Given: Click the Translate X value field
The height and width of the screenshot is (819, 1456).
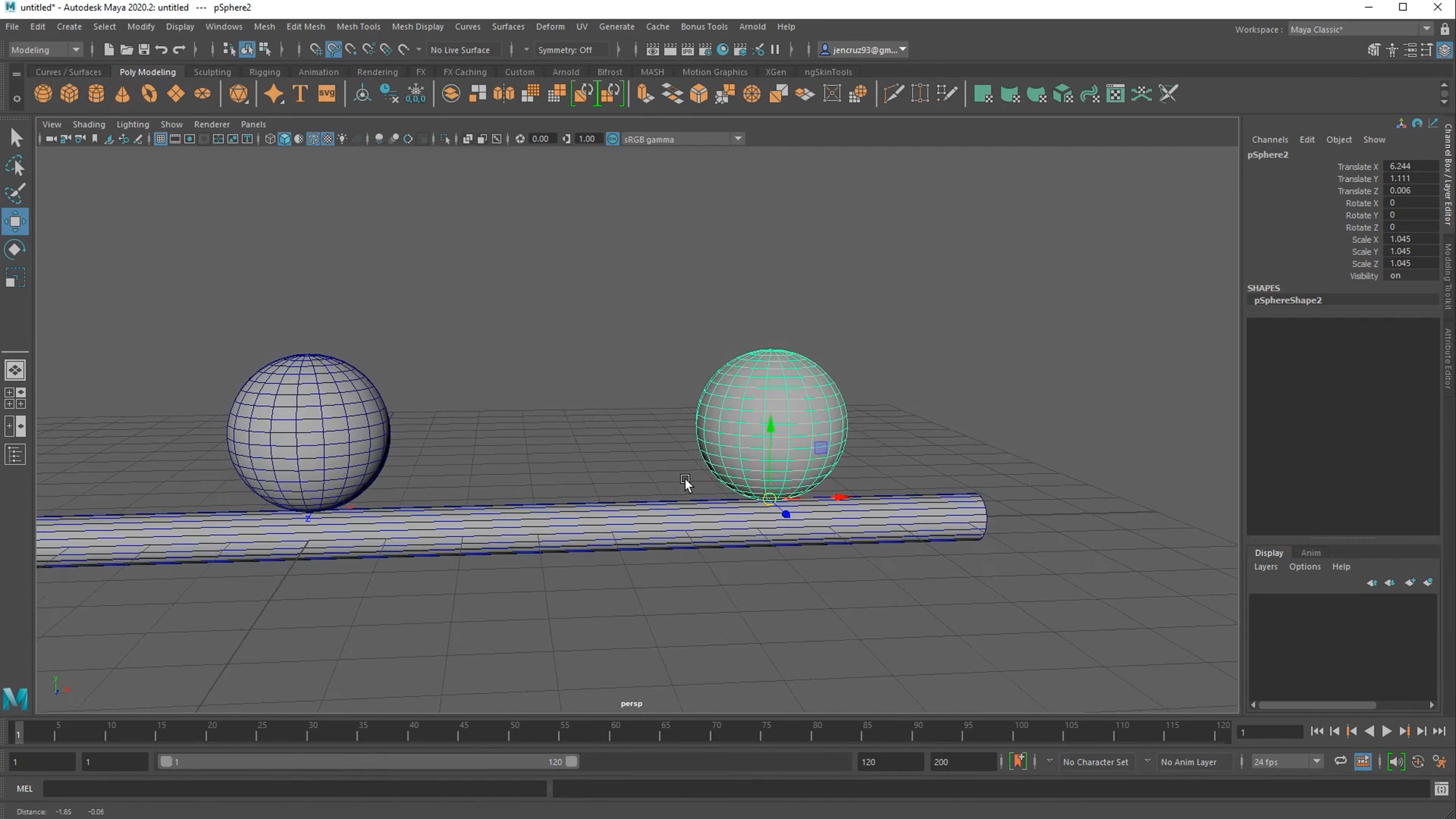Looking at the screenshot, I should [1411, 166].
